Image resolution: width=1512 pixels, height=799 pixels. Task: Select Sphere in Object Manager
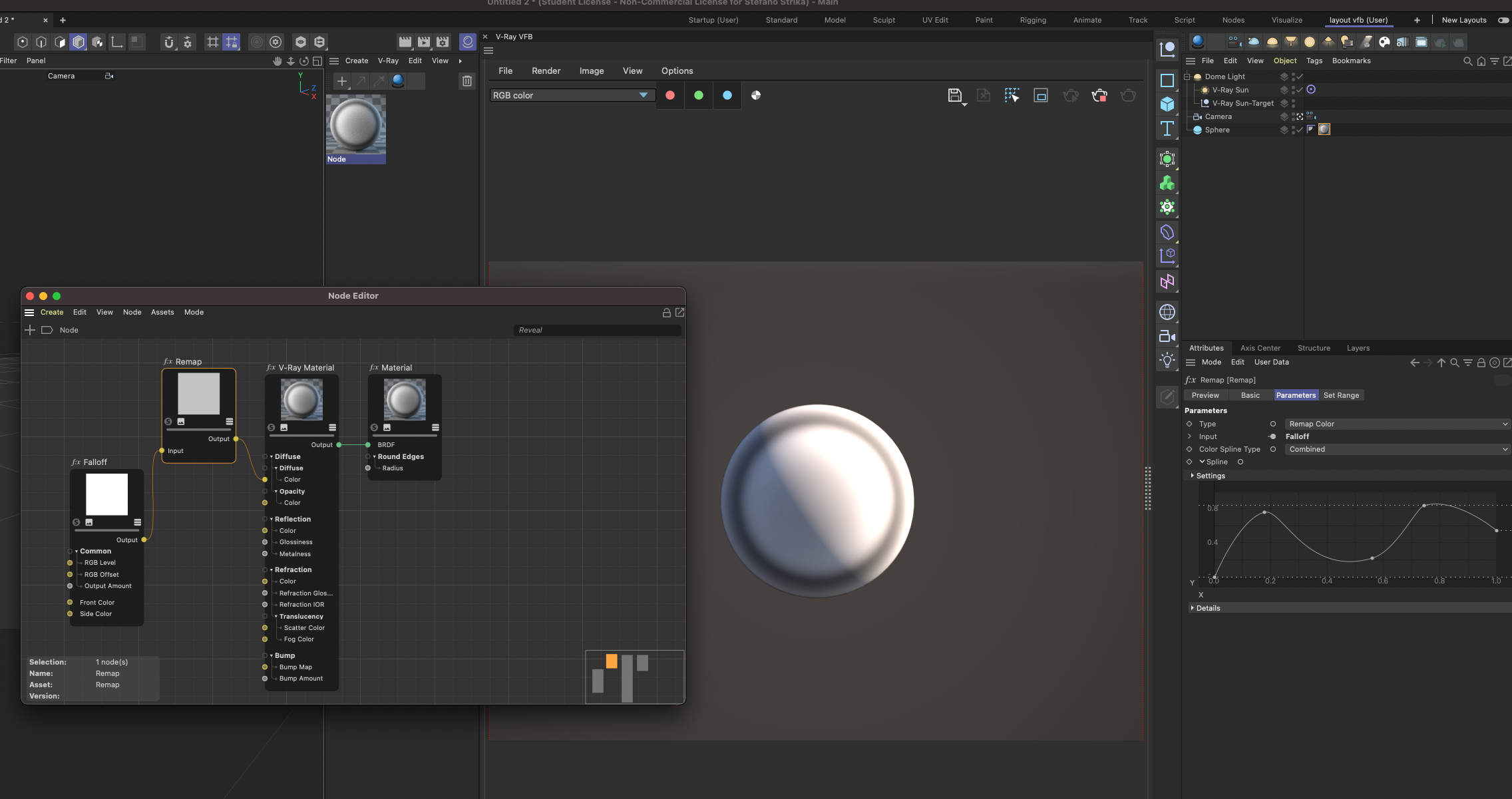tap(1217, 130)
